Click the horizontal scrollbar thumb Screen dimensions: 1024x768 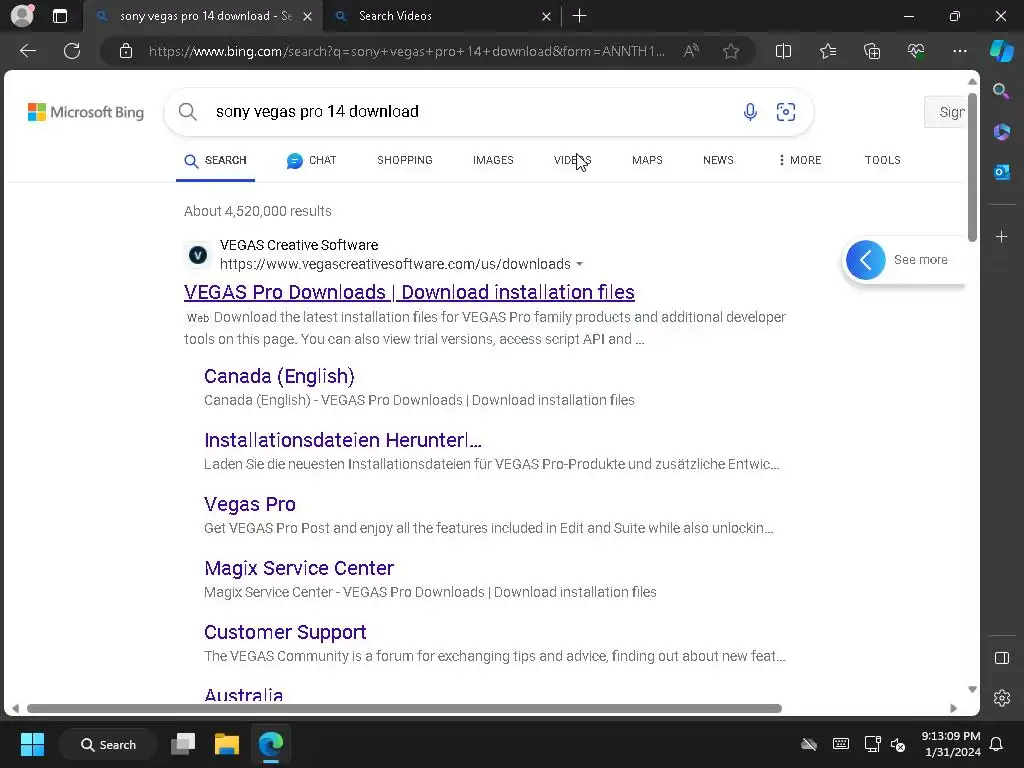tap(404, 709)
